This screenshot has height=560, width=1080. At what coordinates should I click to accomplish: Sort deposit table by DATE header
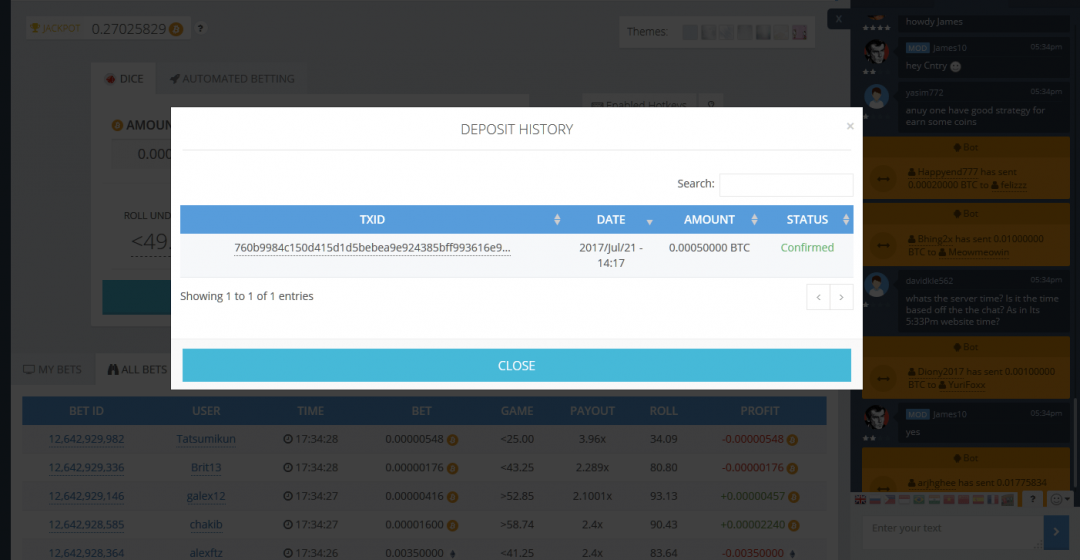click(x=611, y=220)
